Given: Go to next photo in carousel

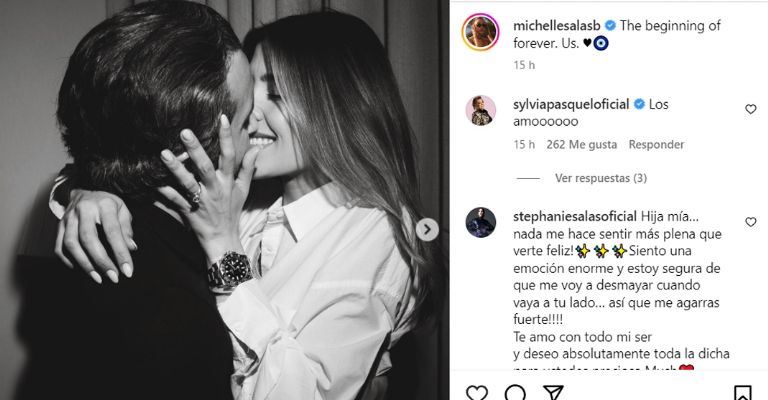Looking at the screenshot, I should [428, 230].
